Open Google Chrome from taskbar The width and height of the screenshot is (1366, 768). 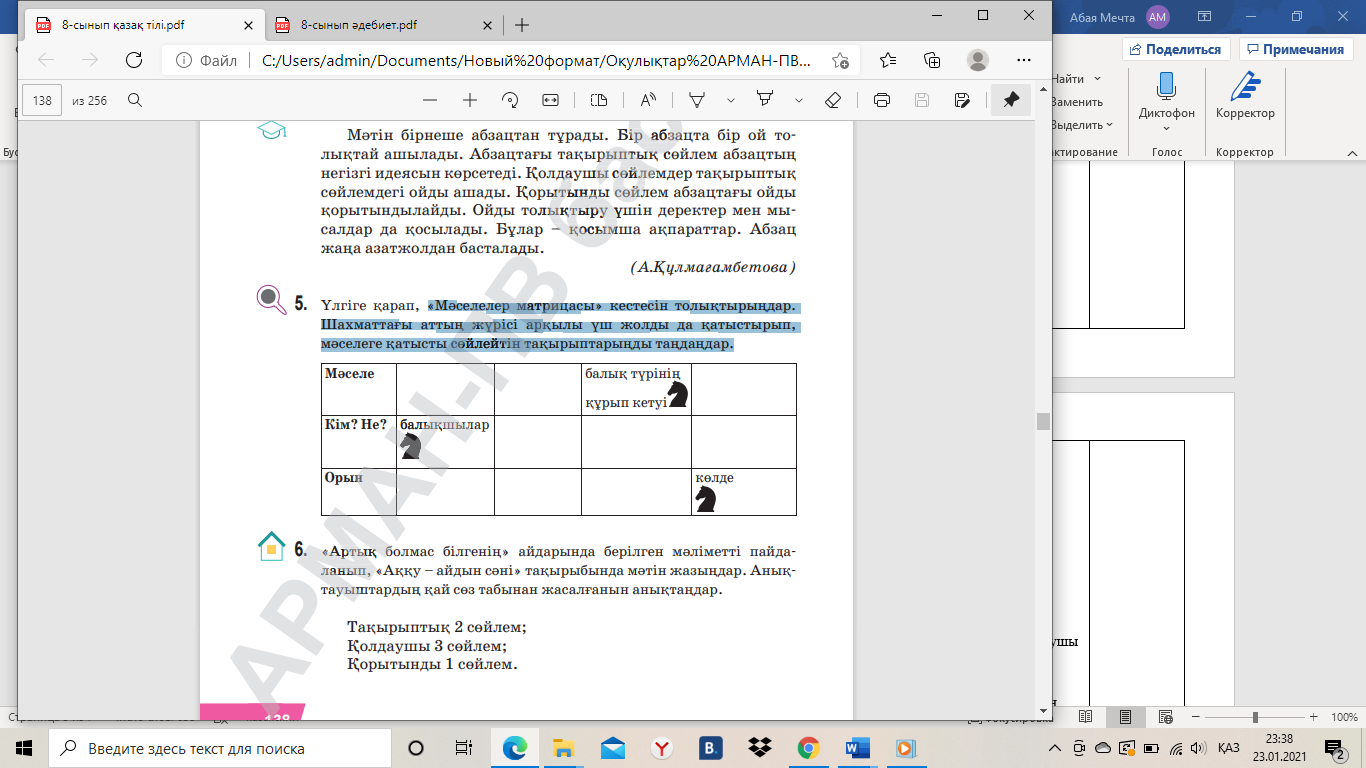[x=808, y=748]
